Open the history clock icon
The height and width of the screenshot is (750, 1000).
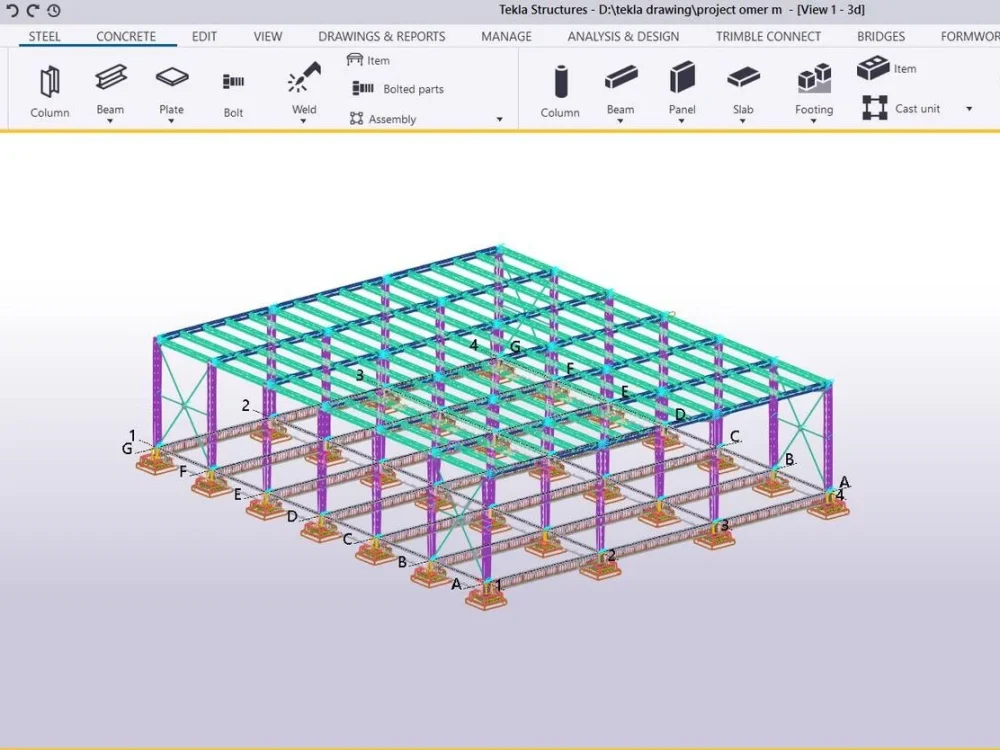[x=52, y=10]
